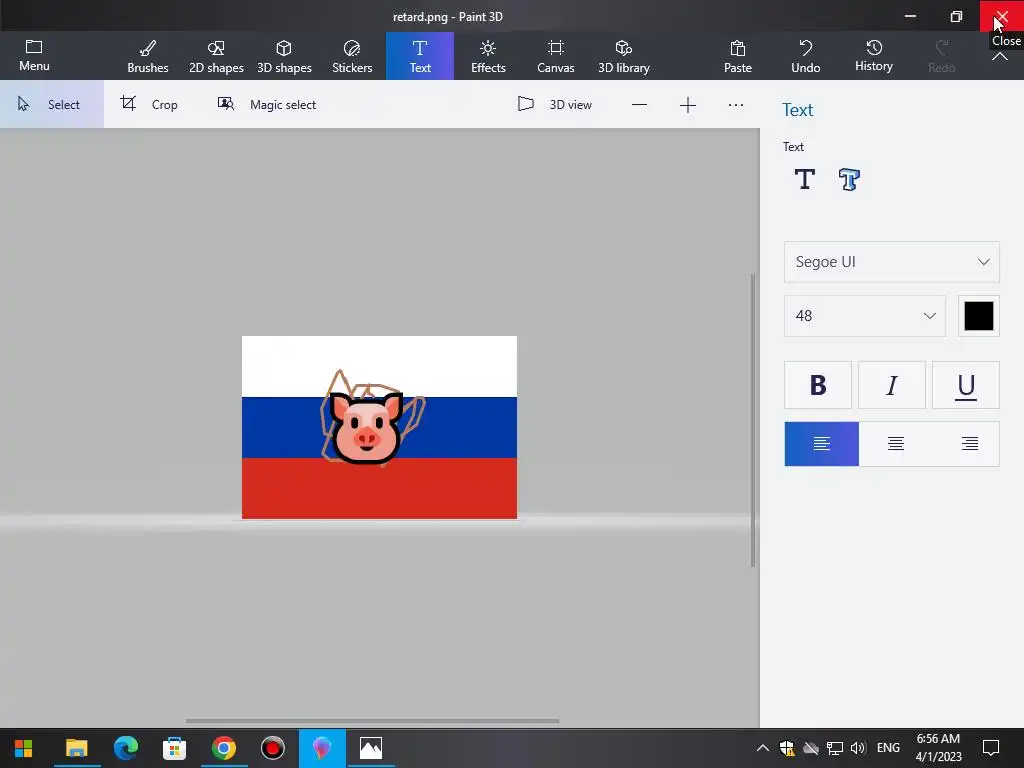The height and width of the screenshot is (768, 1024).
Task: Click the pig sticker on the flag
Action: coord(366,428)
